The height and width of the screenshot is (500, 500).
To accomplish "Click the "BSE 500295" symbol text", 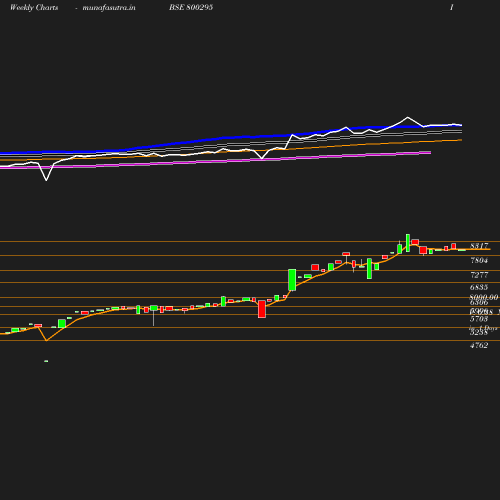I will (x=191, y=7).
